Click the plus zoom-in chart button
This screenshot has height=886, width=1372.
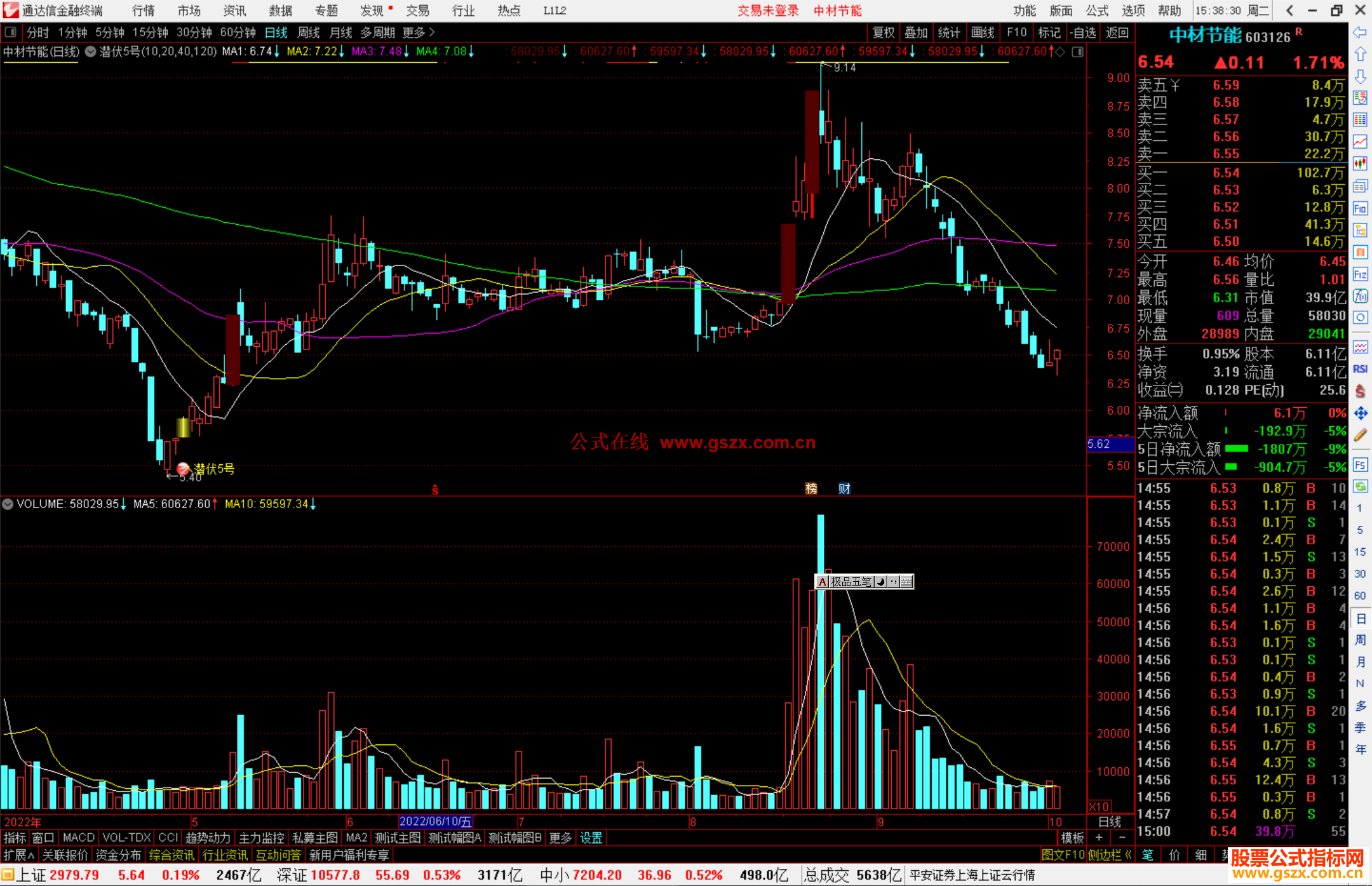(x=1100, y=838)
